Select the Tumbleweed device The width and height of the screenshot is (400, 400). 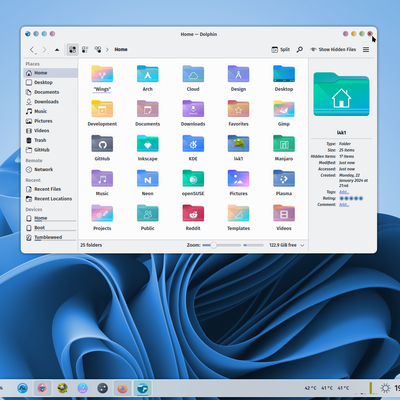pos(51,238)
